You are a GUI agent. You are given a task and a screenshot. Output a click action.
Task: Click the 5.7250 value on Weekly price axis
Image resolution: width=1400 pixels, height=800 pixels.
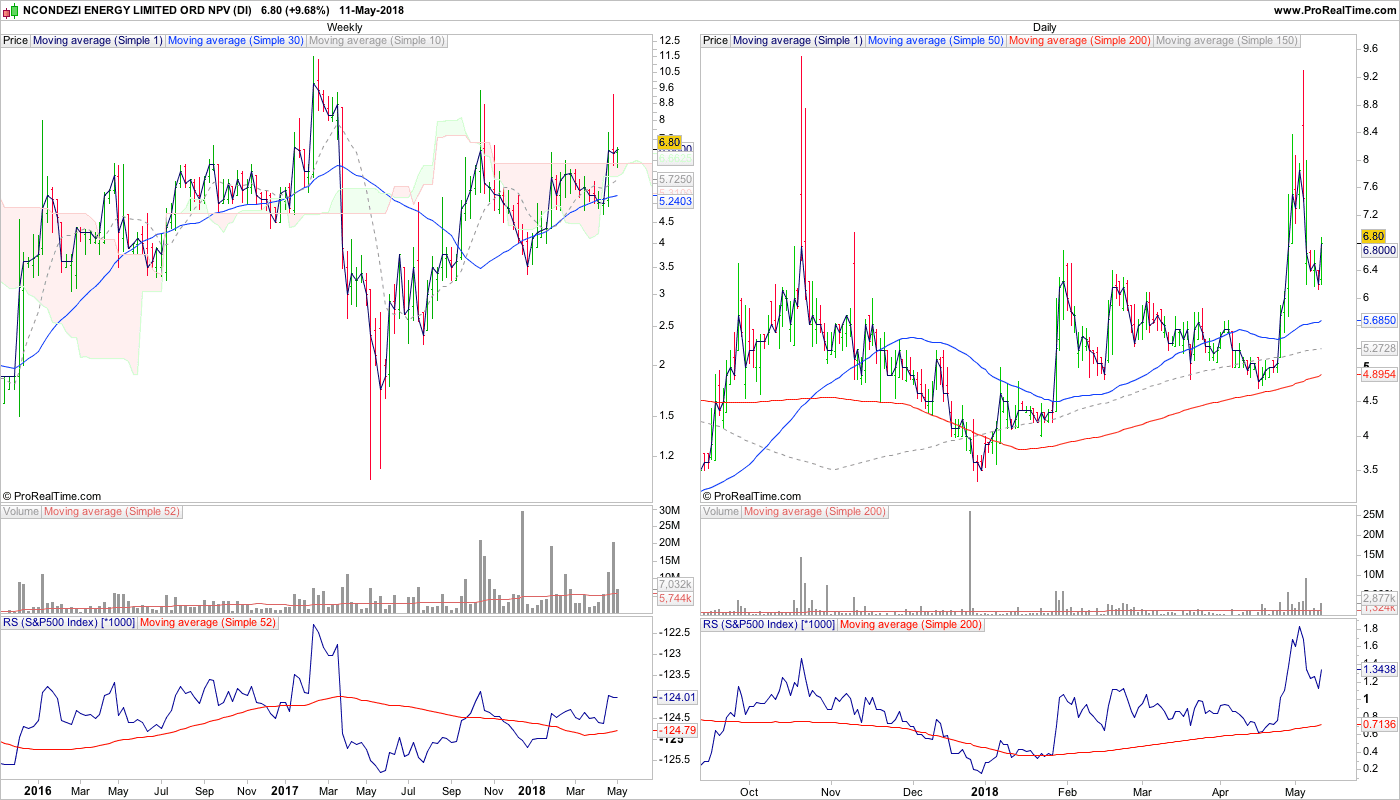(675, 179)
